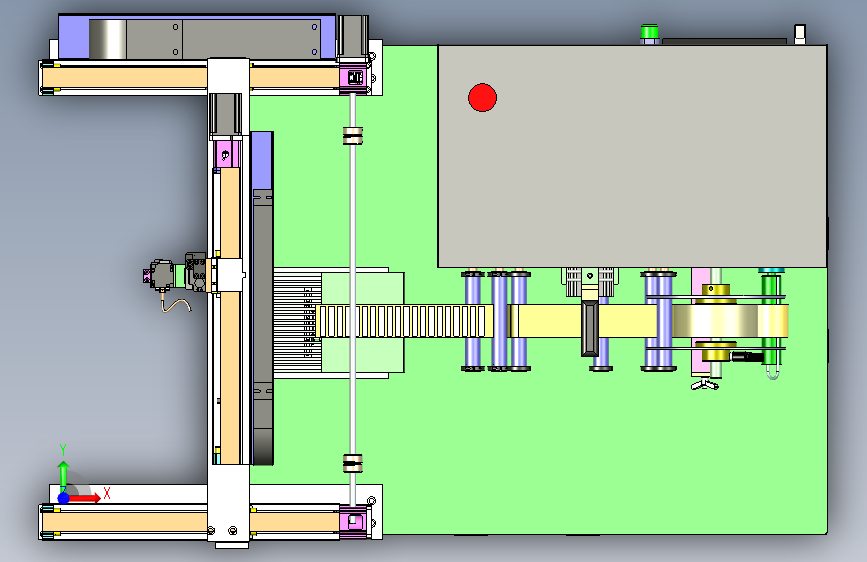This screenshot has width=867, height=562.
Task: Pick the pink bearing block on the bottom rail
Action: pyautogui.click(x=353, y=522)
